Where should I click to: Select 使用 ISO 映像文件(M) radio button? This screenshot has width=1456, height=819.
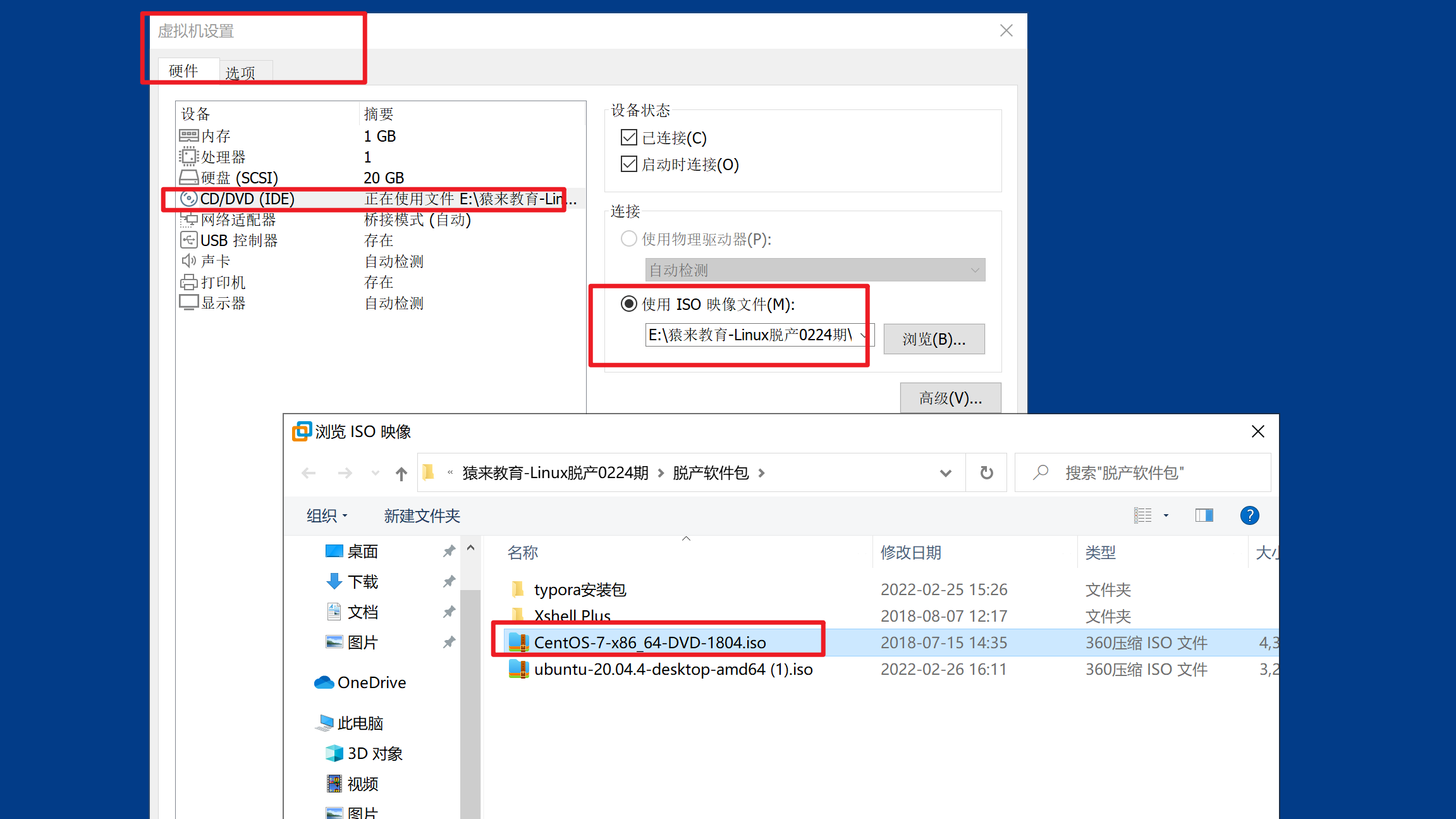629,304
